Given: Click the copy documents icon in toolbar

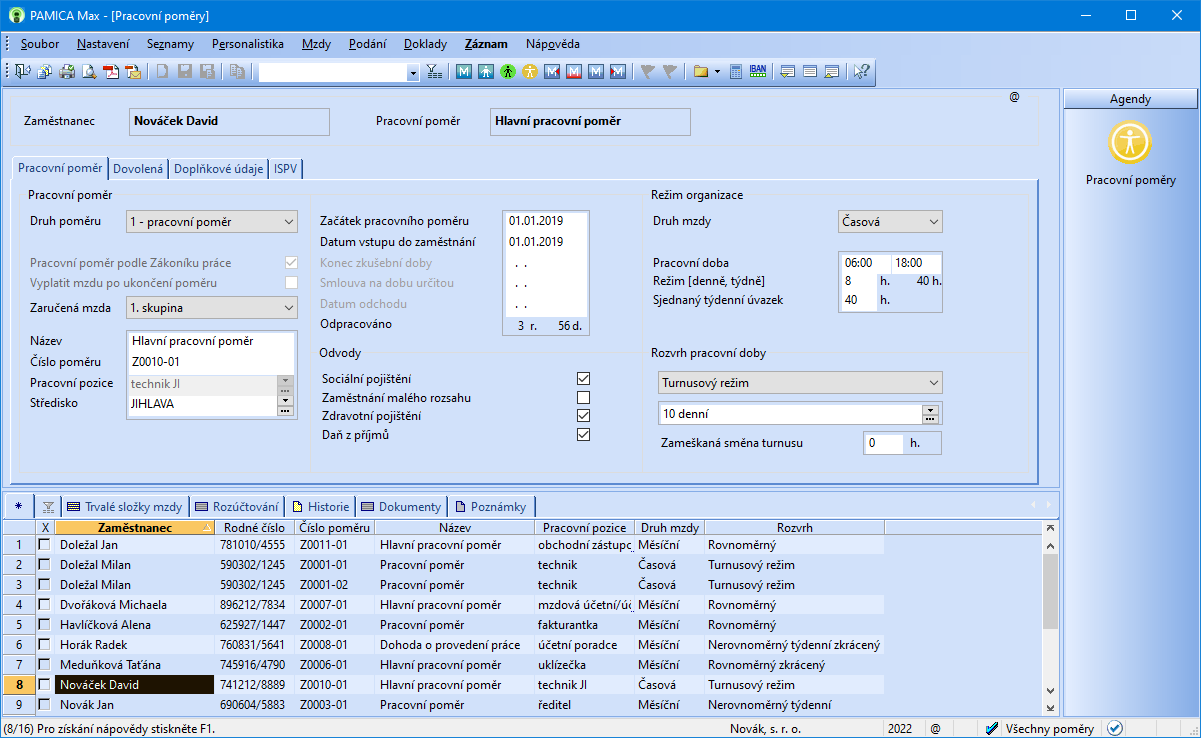Looking at the screenshot, I should point(237,72).
